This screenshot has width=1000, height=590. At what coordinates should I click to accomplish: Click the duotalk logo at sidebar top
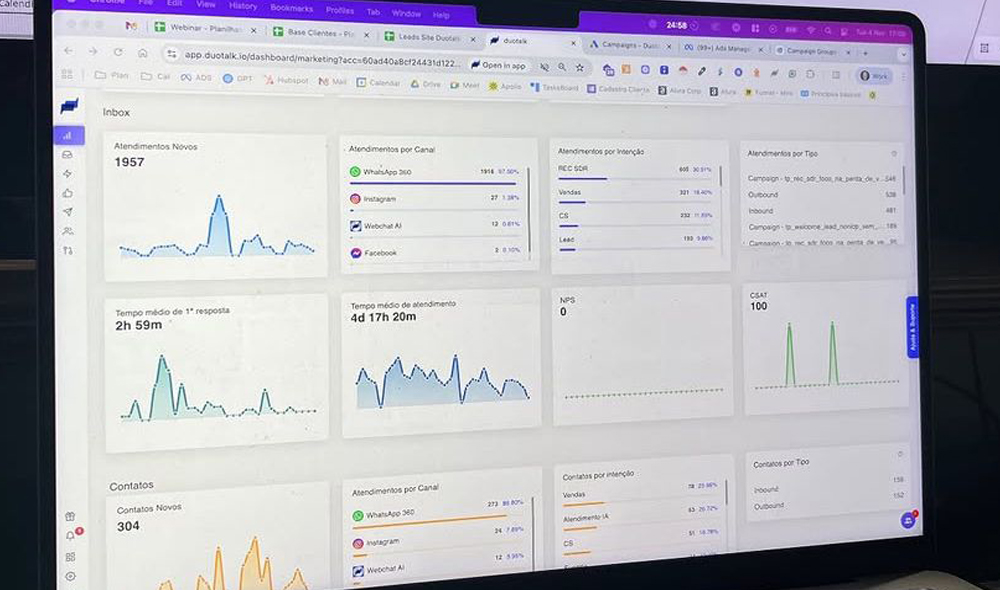coord(69,106)
